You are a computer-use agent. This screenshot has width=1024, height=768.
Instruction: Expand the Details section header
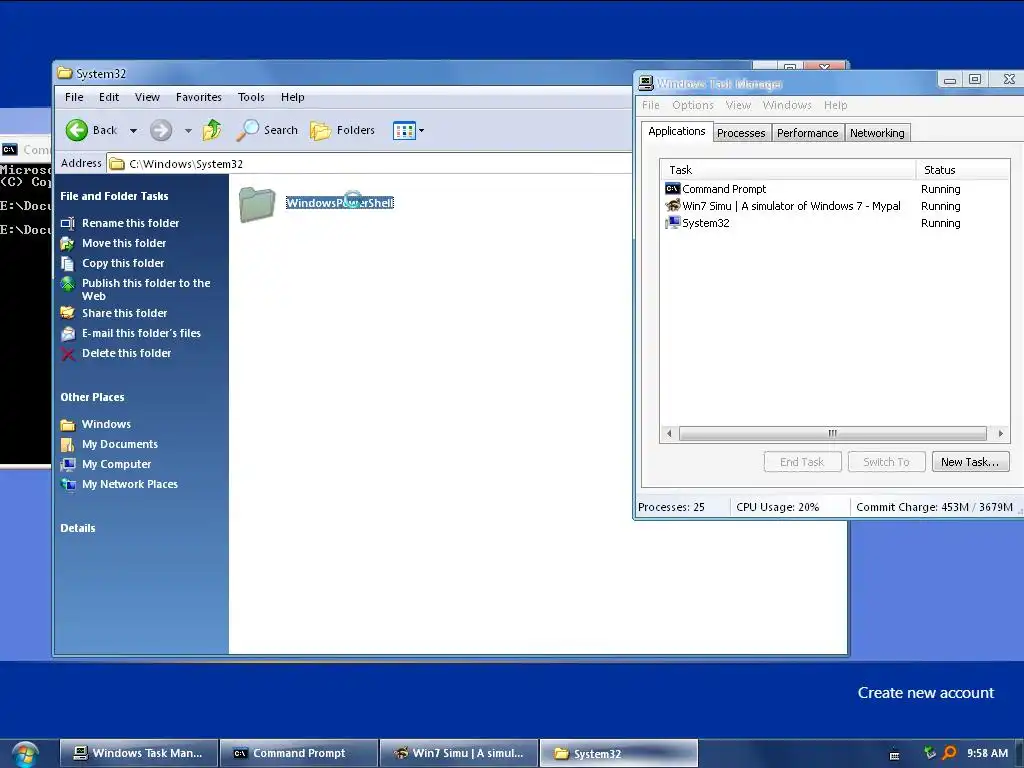pos(78,528)
